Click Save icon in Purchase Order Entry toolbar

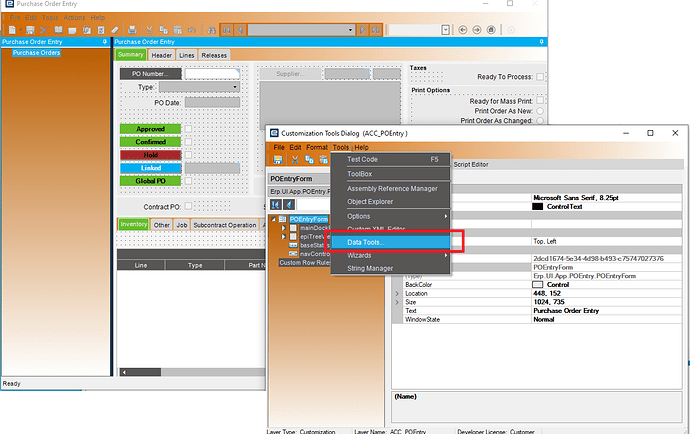(30, 30)
